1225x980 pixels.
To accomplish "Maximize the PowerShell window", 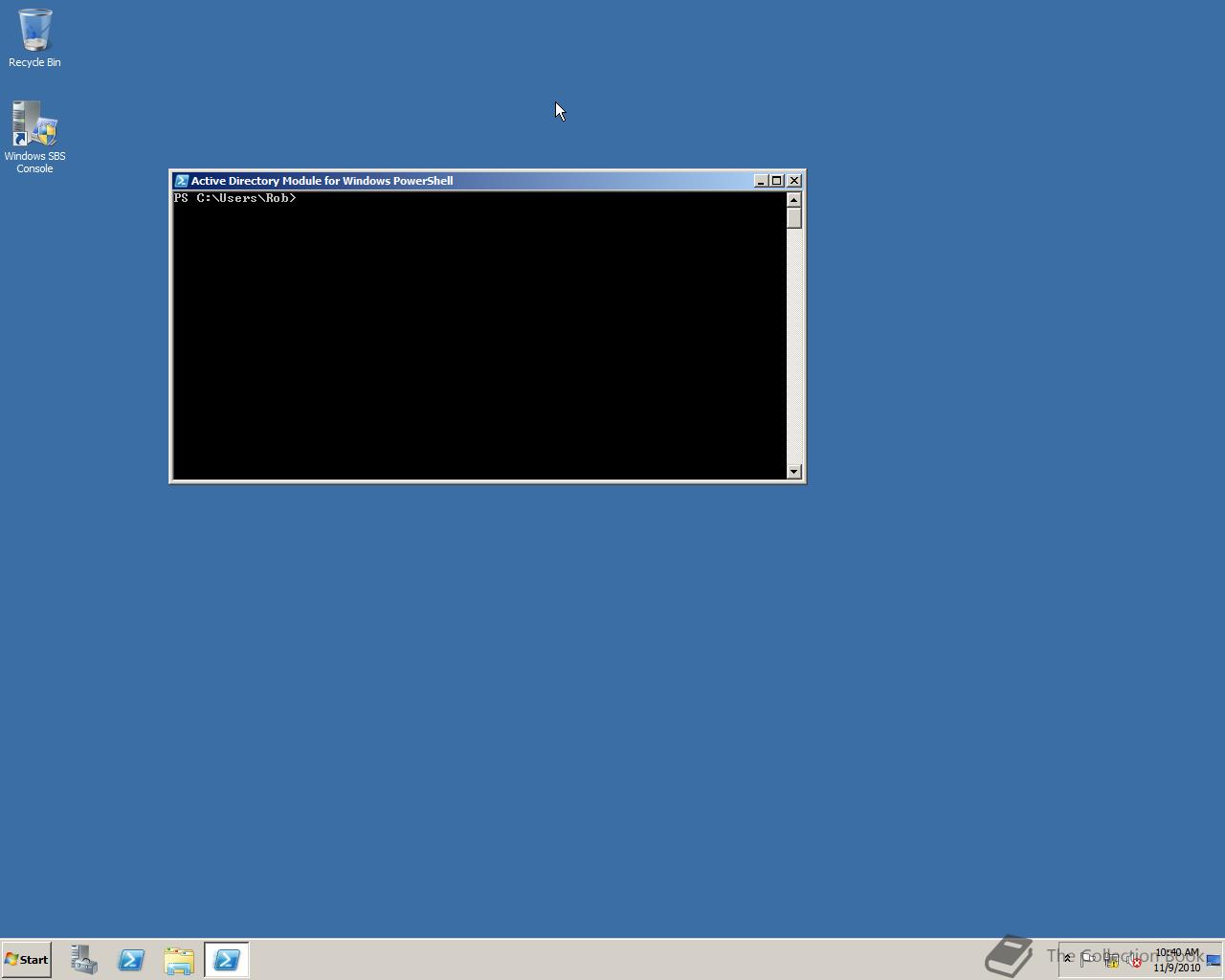I will [777, 181].
